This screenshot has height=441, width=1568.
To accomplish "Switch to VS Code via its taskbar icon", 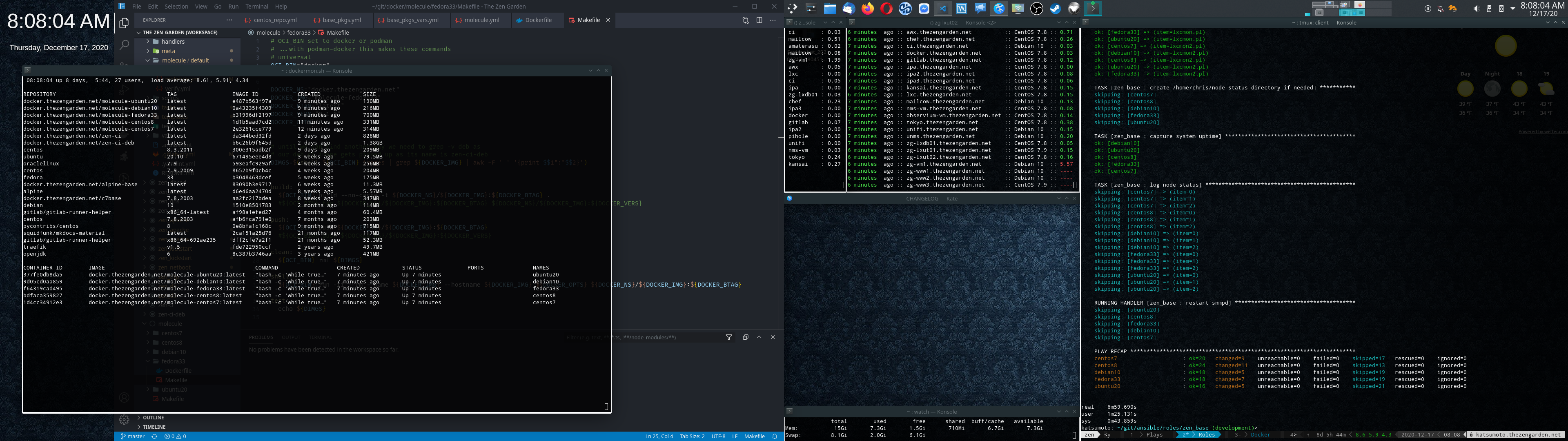I will click(943, 8).
